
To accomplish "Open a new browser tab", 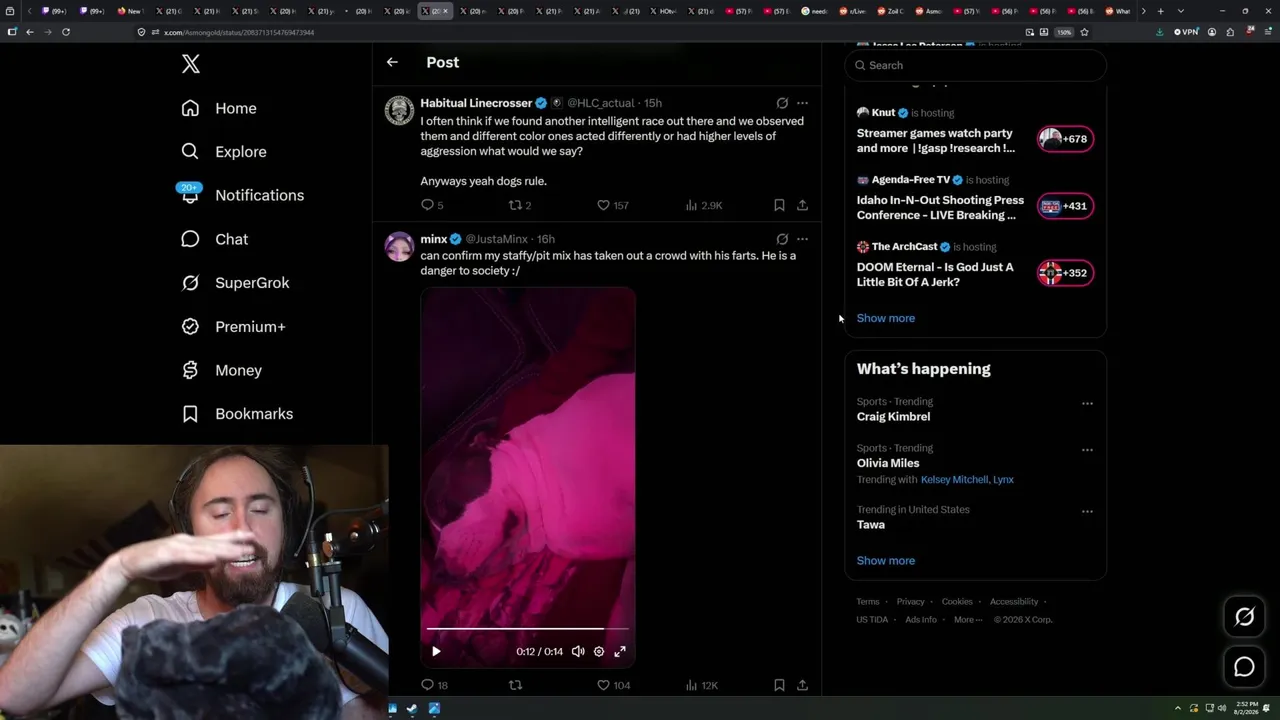I will point(1160,11).
